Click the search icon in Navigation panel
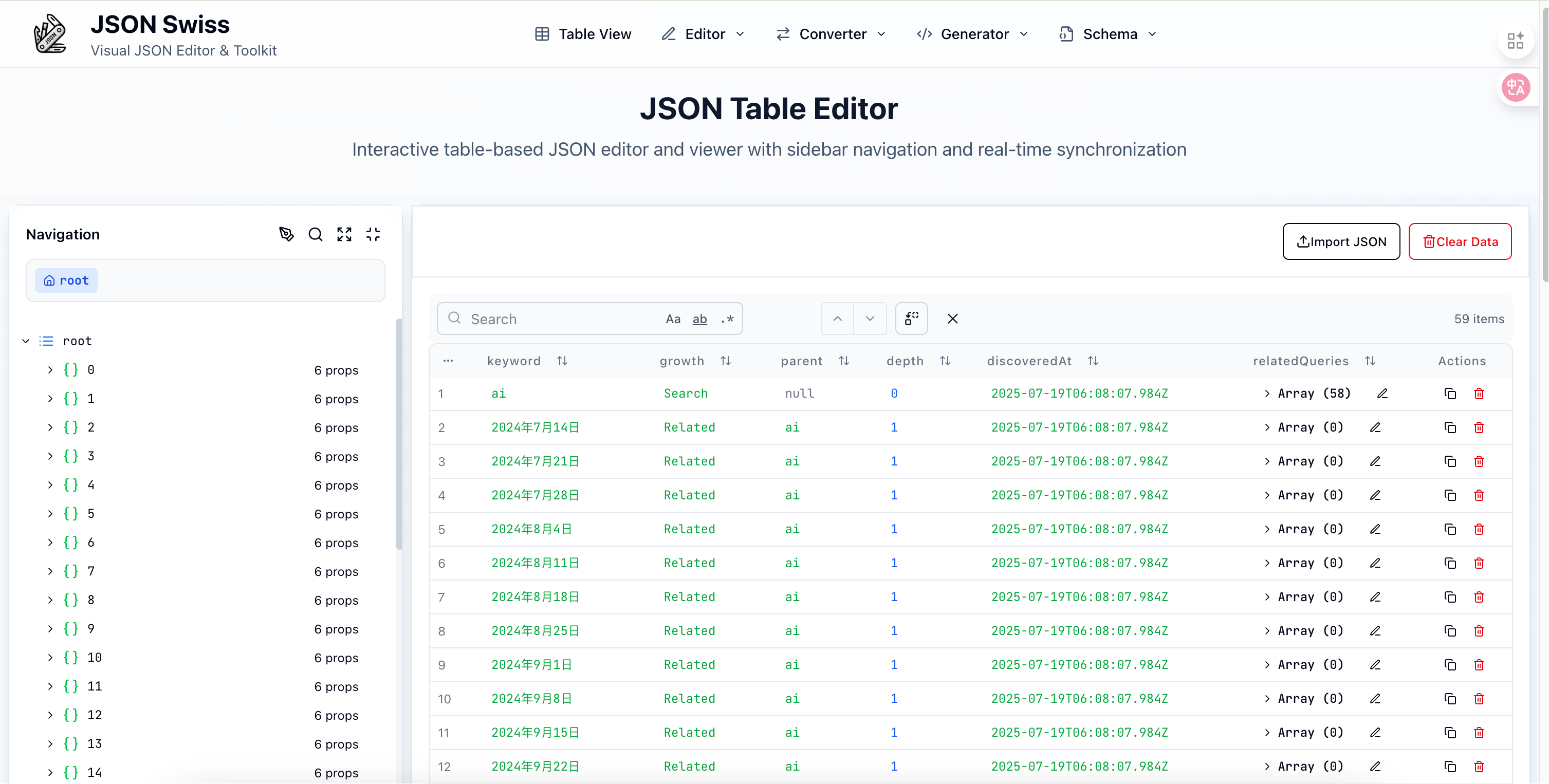Screen dimensions: 1549x784 [315, 234]
